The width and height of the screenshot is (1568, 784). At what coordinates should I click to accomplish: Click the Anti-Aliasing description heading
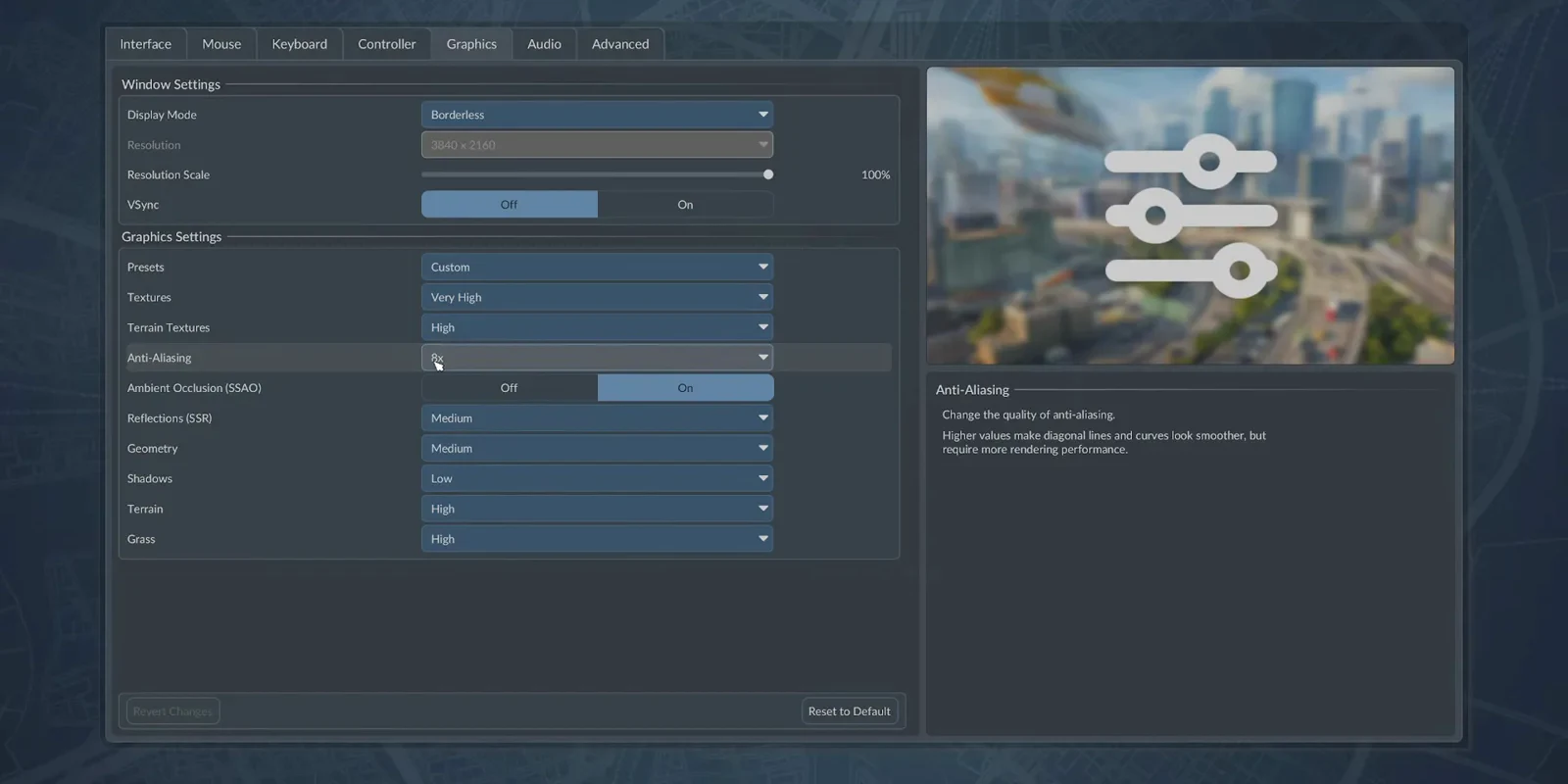coord(972,390)
